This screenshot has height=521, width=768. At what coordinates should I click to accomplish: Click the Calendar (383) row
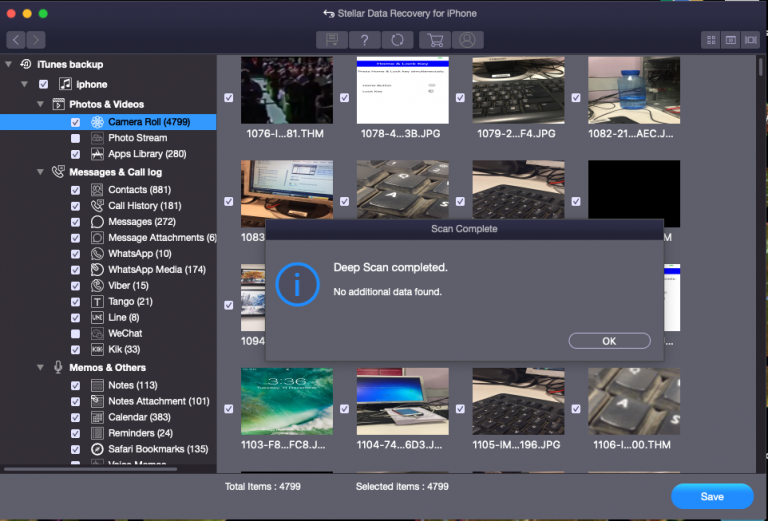coord(108,417)
